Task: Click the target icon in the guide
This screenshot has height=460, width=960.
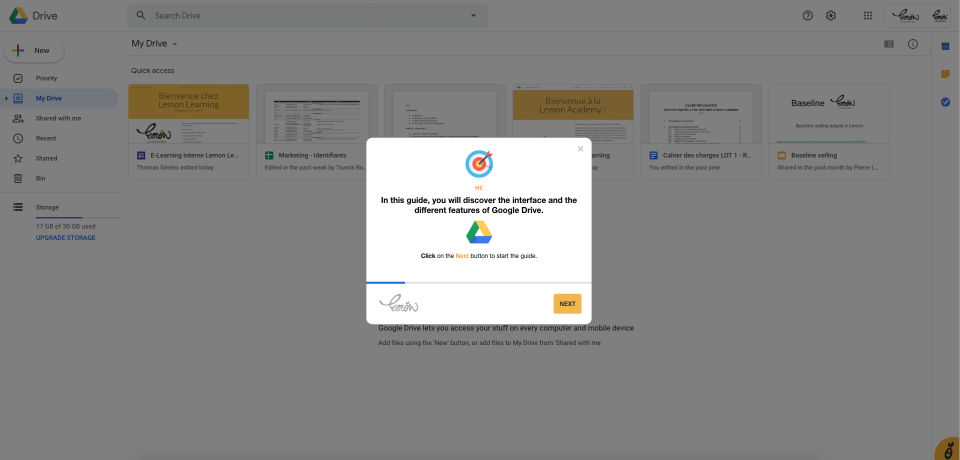Action: [x=479, y=164]
